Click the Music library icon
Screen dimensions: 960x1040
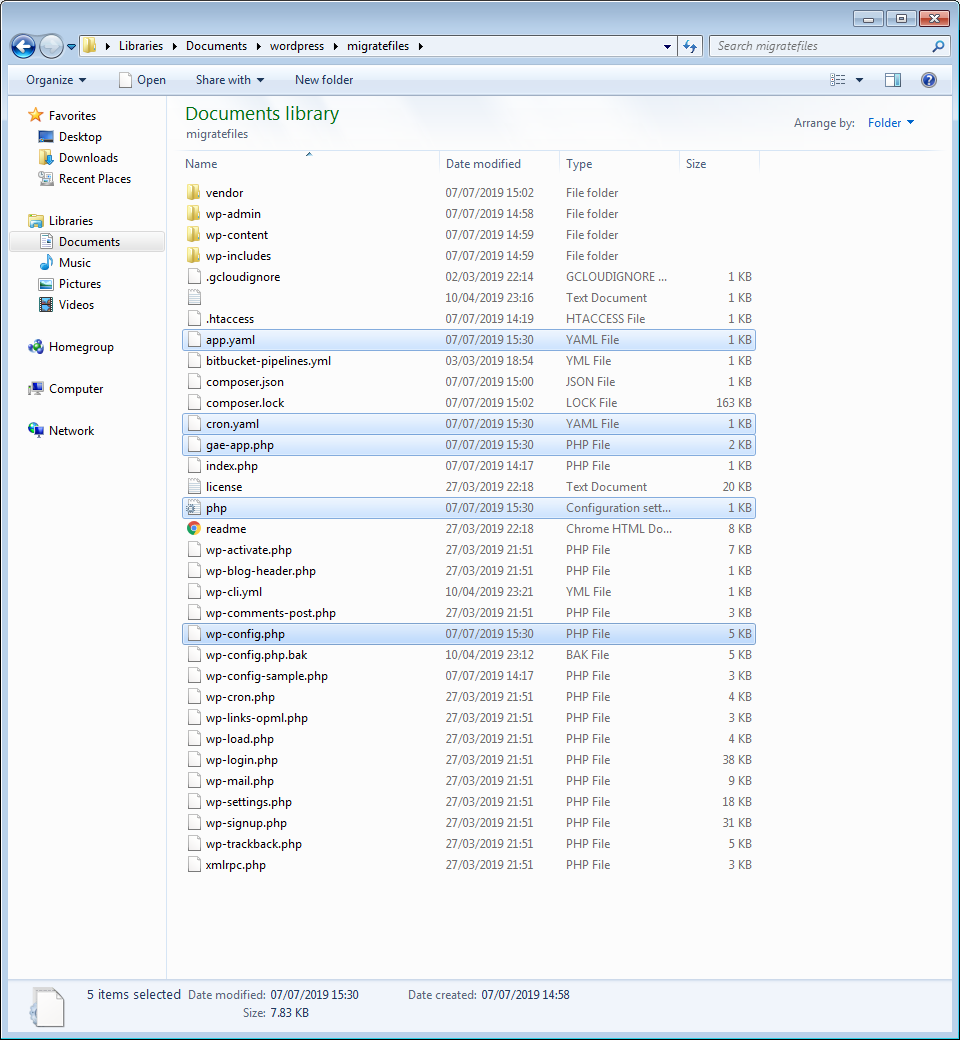point(46,263)
